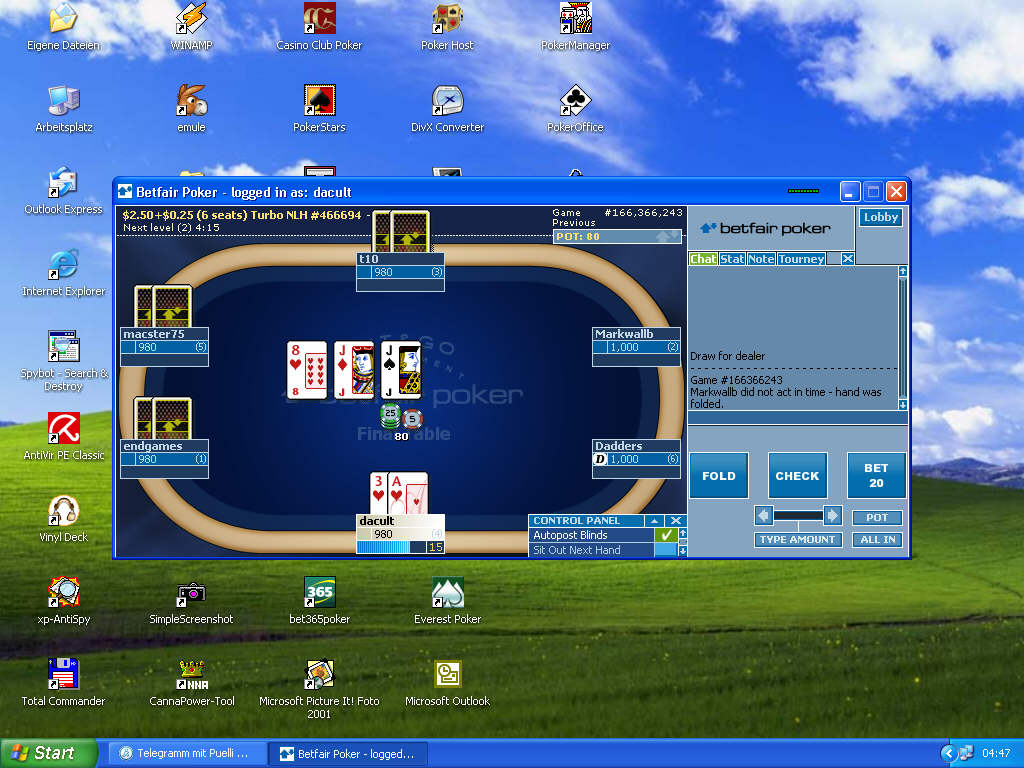Click dacult's blue time bank bar

coord(391,547)
